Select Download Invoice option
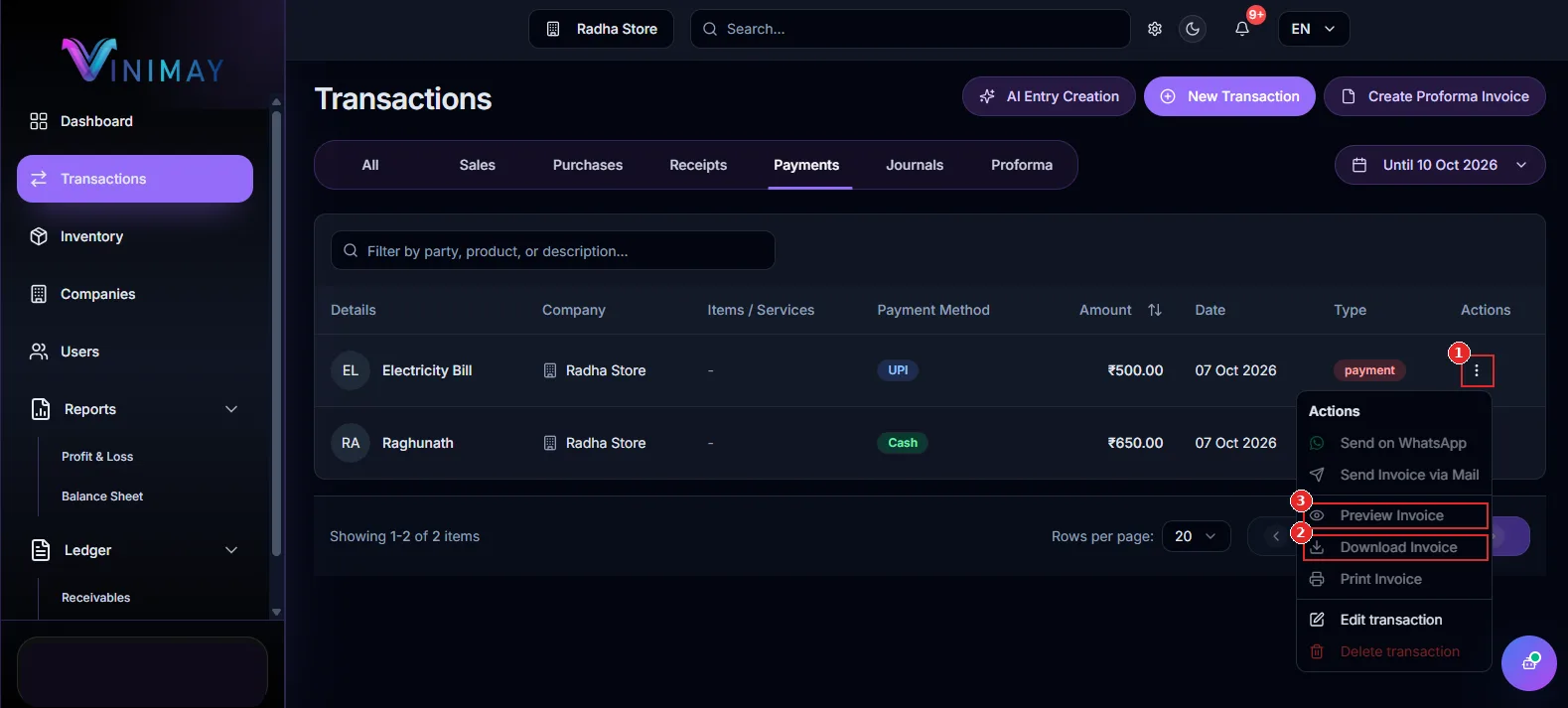The width and height of the screenshot is (1568, 708). coord(1394,547)
